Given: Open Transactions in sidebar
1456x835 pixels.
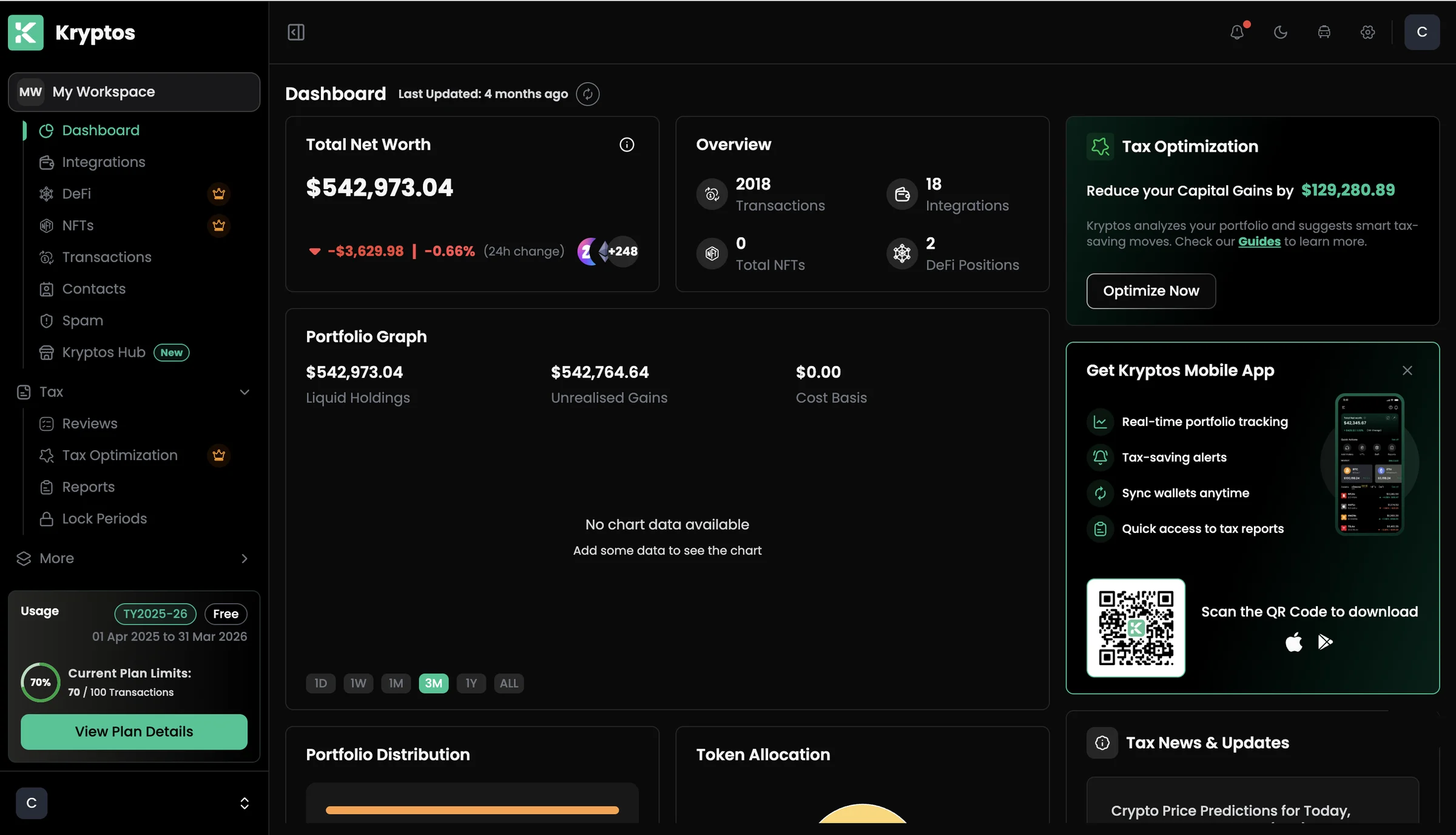Looking at the screenshot, I should 107,257.
